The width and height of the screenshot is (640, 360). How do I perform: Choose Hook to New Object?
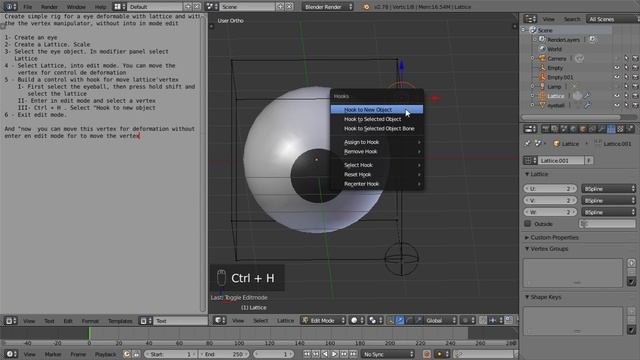[377, 109]
